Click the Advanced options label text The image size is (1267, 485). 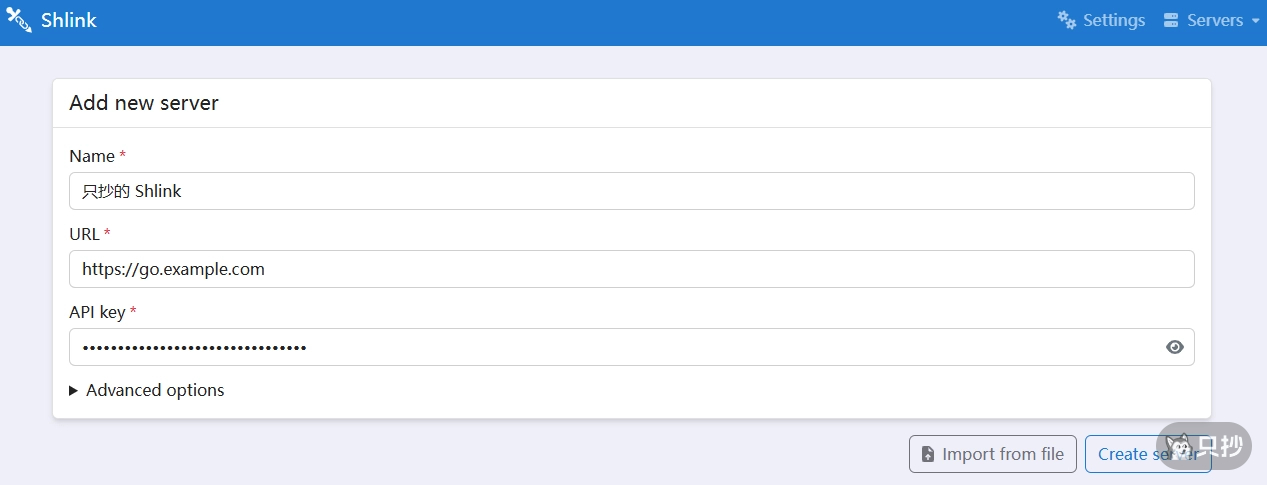[155, 390]
